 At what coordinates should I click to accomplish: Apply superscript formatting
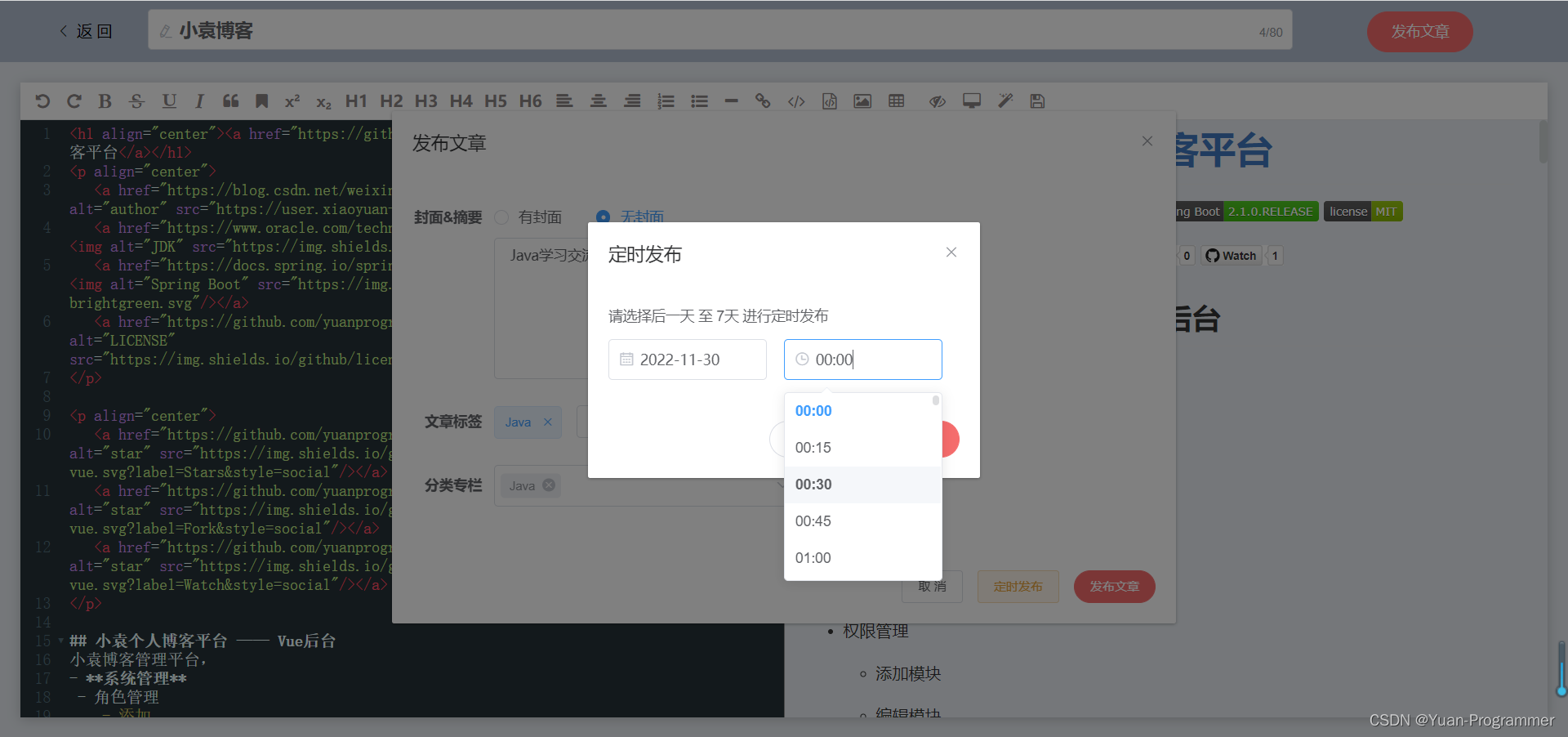click(x=292, y=101)
